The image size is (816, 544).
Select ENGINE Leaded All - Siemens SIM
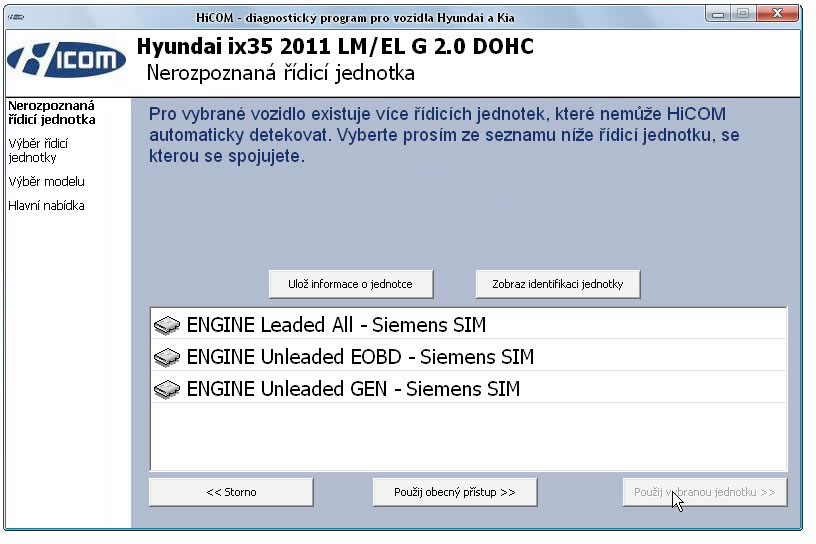coord(468,325)
